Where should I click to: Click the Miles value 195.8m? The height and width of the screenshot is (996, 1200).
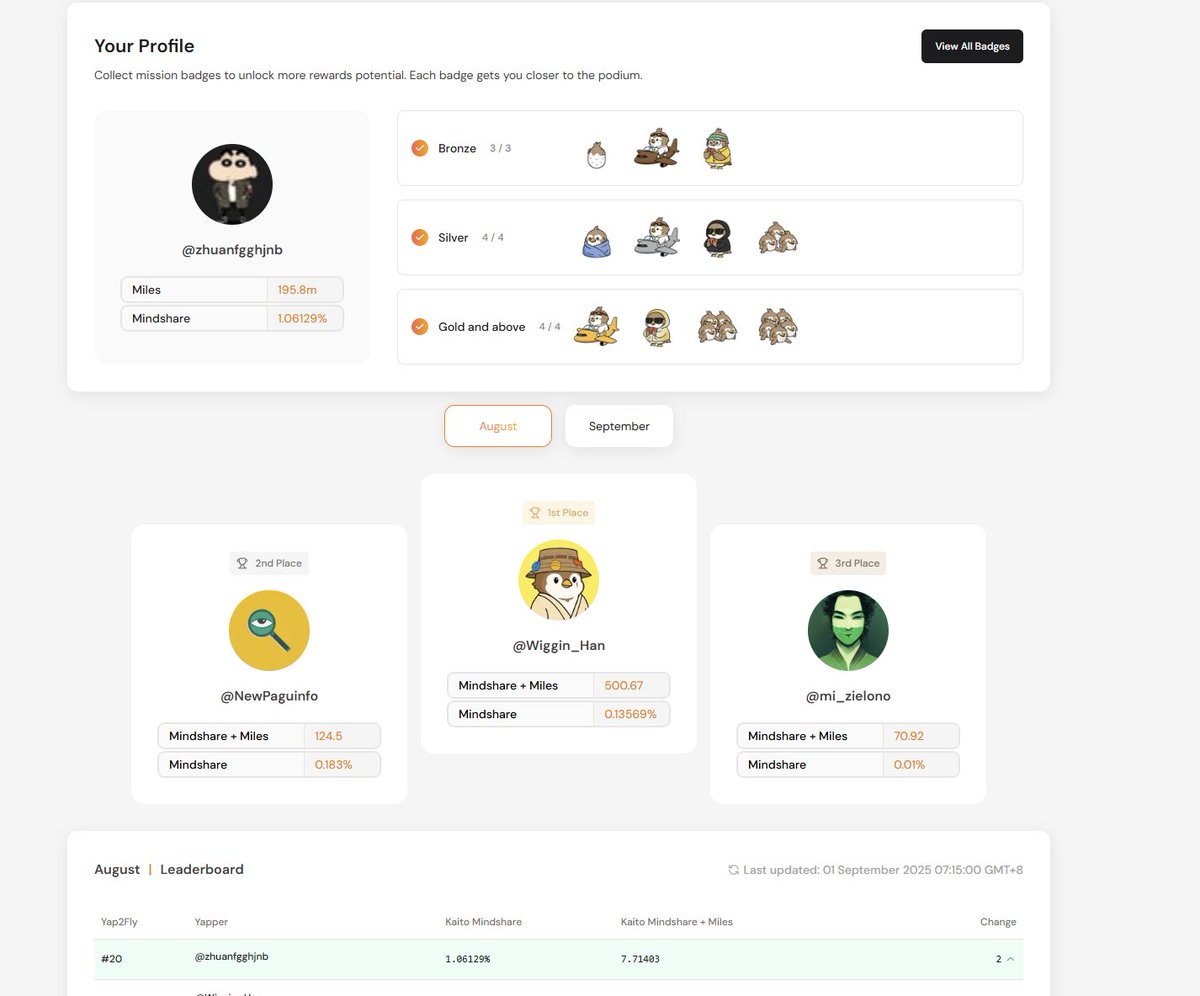[297, 290]
